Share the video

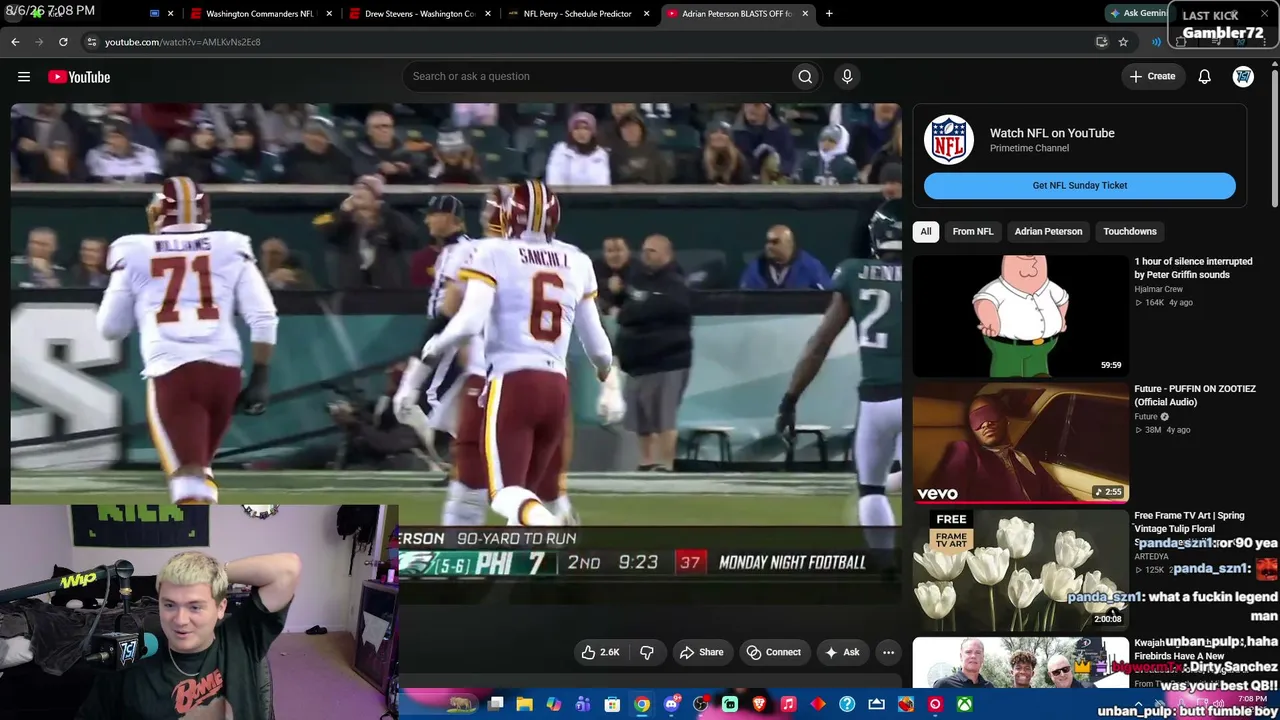pyautogui.click(x=701, y=652)
